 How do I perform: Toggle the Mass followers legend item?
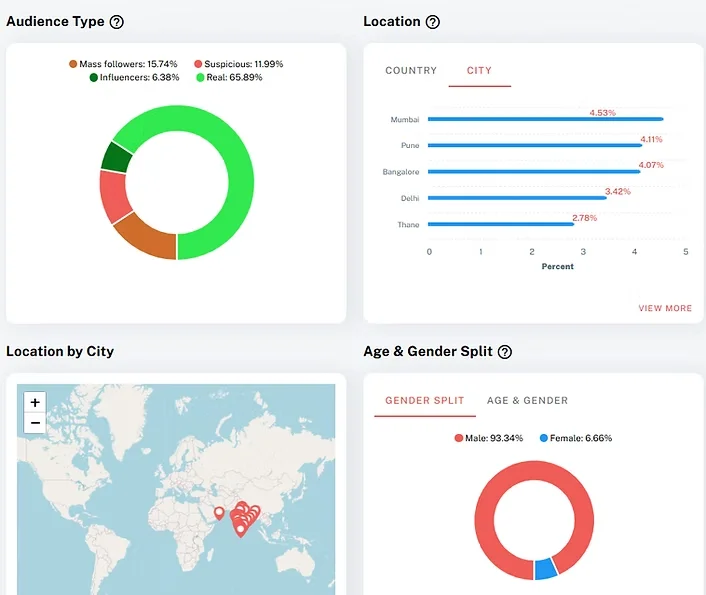click(123, 64)
